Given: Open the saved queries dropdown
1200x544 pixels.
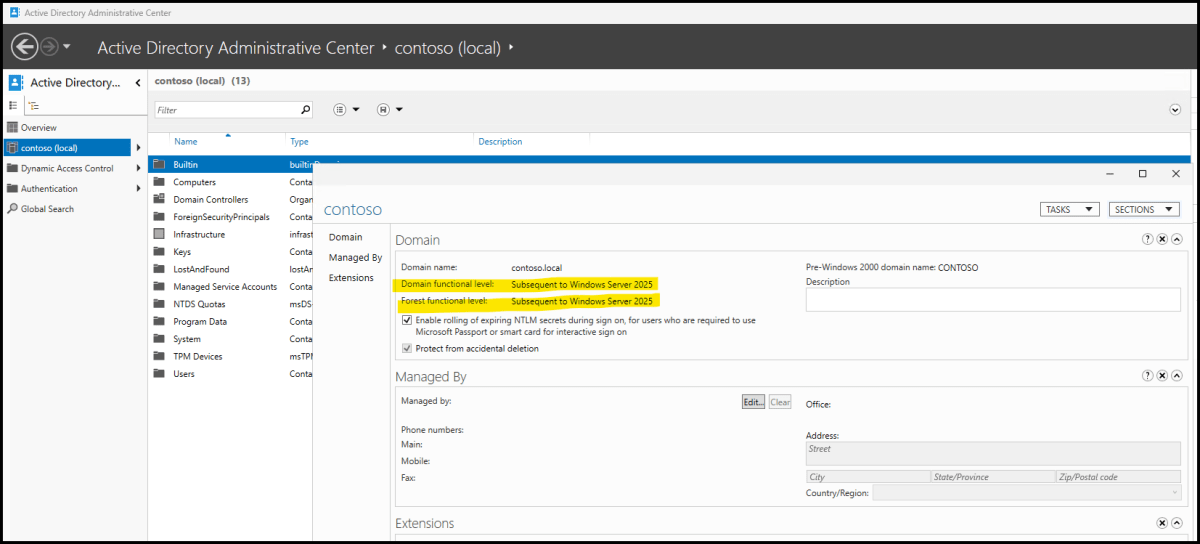Looking at the screenshot, I should pos(390,110).
